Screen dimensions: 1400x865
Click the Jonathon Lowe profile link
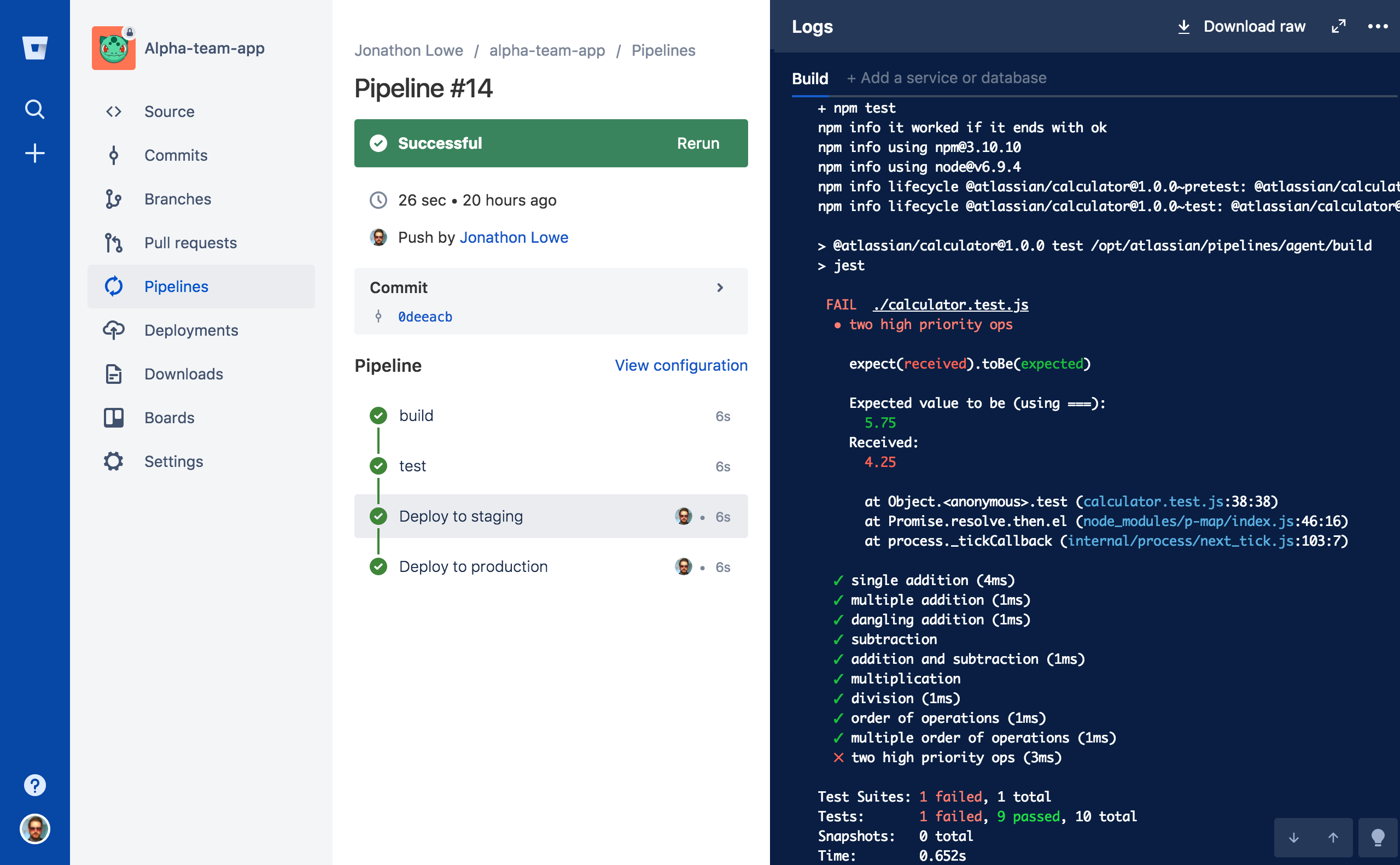(x=515, y=237)
